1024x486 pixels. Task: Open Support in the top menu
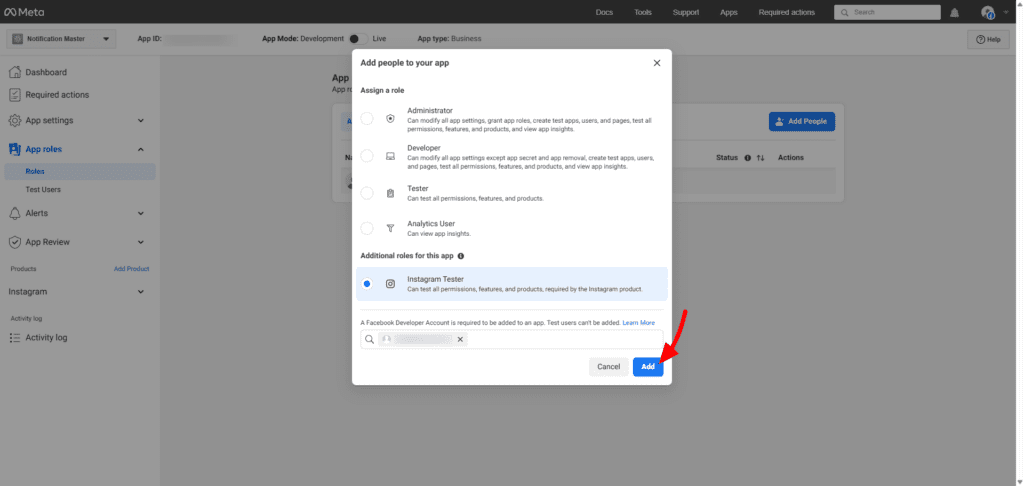pyautogui.click(x=686, y=12)
